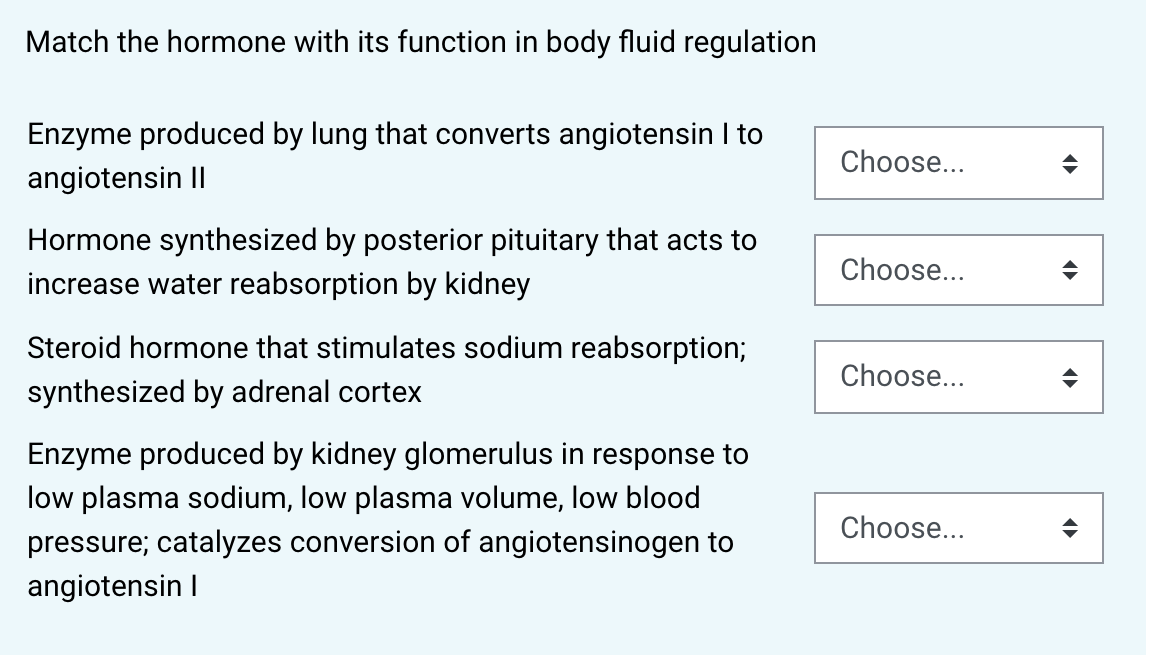Image resolution: width=1154 pixels, height=655 pixels.
Task: Click the arrow icon for kidney glomerulus enzyme
Action: [x=1069, y=528]
